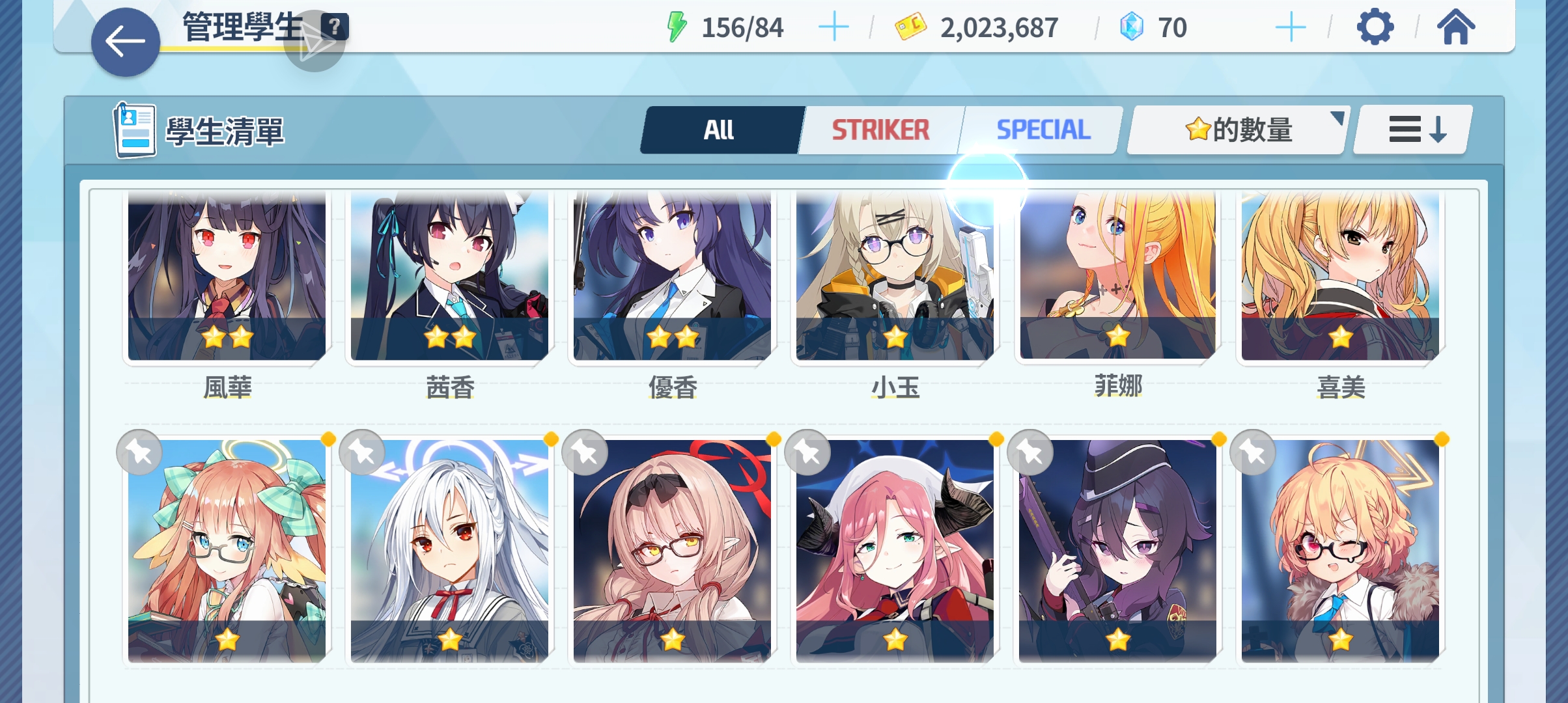Viewport: 1568px width, 703px height.
Task: Expand sort options via corner triangle
Action: [1337, 118]
